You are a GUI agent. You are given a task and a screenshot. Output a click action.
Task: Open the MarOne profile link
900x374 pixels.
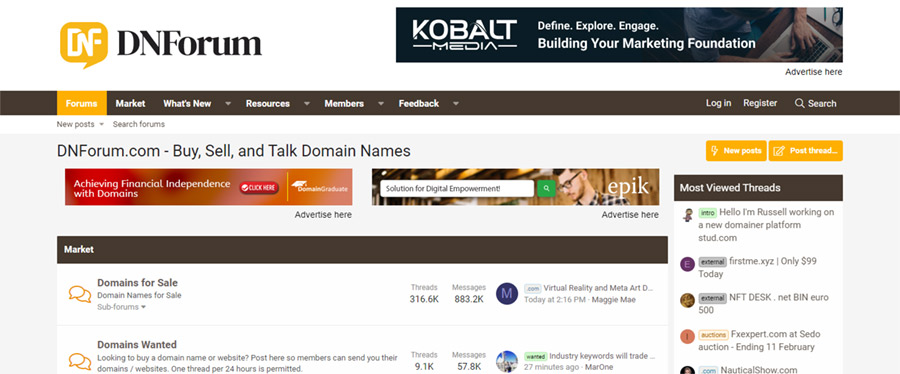coord(599,367)
